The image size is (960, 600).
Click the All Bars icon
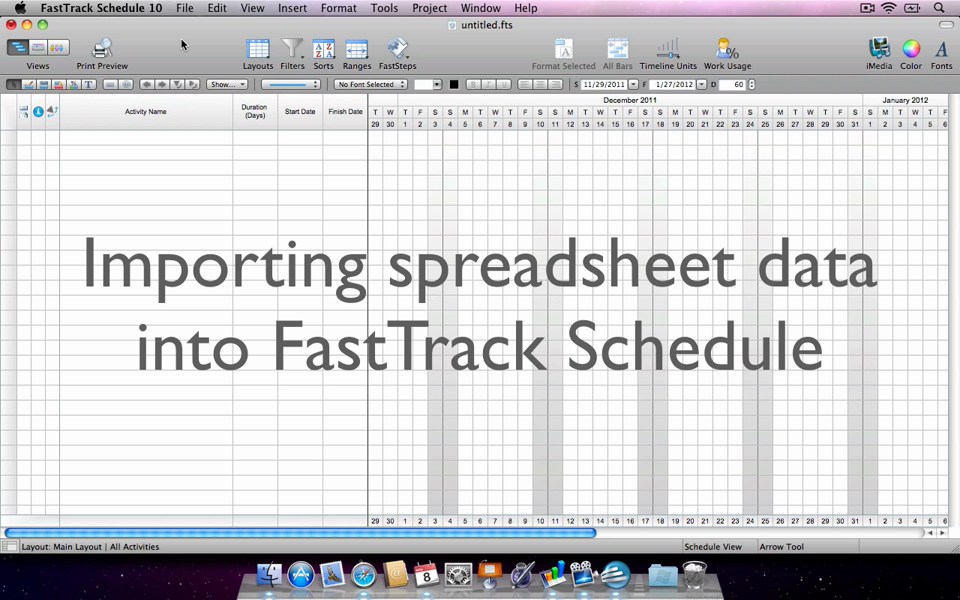618,54
